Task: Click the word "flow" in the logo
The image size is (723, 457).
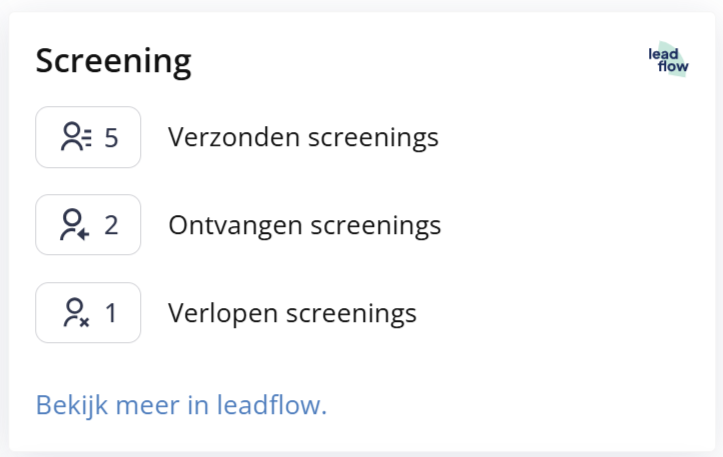Action: pyautogui.click(x=673, y=68)
